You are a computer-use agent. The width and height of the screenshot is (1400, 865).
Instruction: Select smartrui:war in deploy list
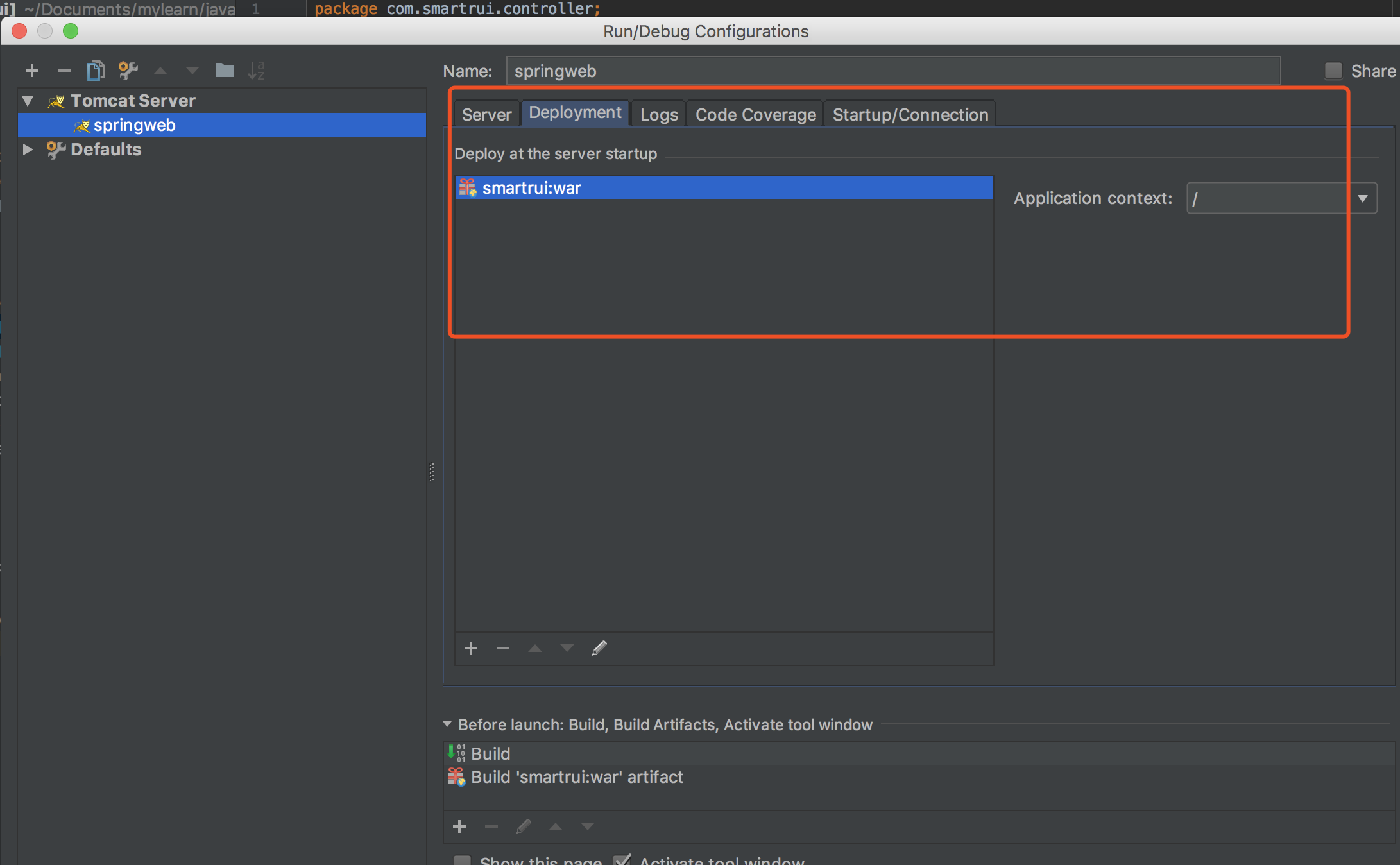coord(724,187)
